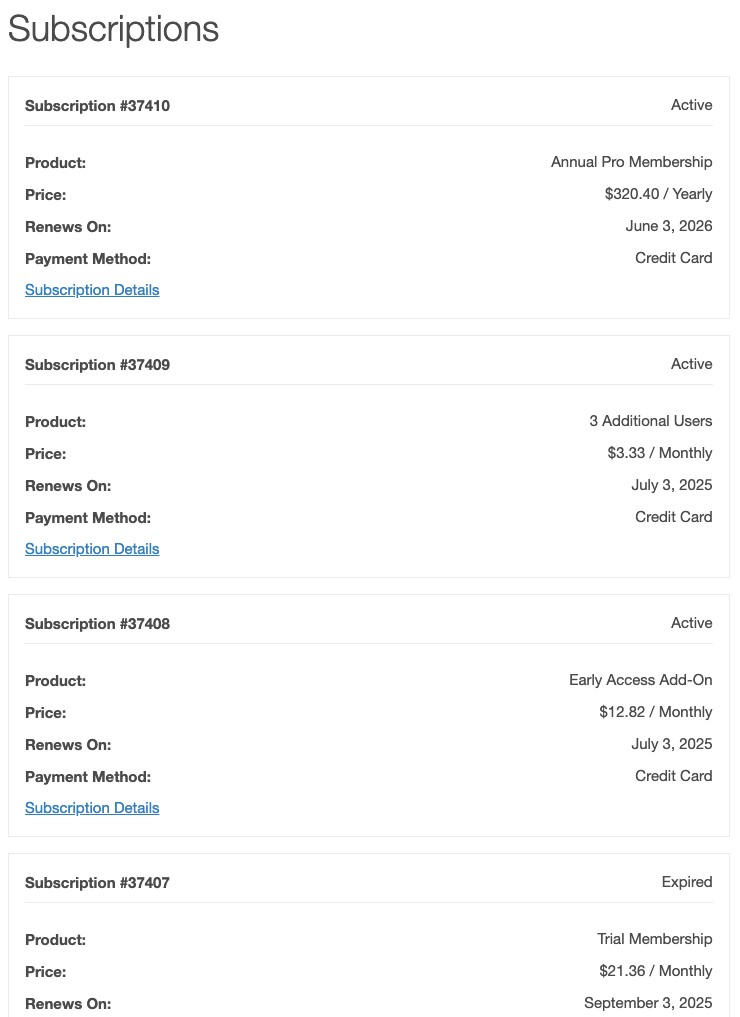Open Subscription Details for subscription #37408
Image resolution: width=740 pixels, height=1017 pixels.
point(92,808)
